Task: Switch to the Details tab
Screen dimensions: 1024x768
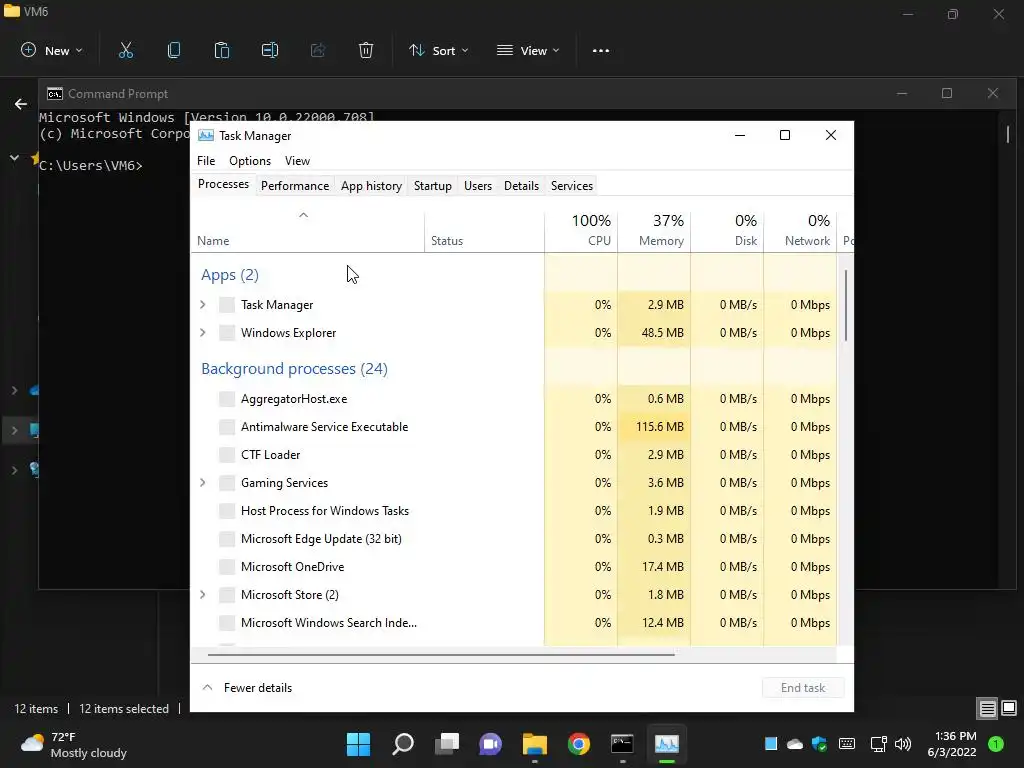Action: tap(521, 186)
